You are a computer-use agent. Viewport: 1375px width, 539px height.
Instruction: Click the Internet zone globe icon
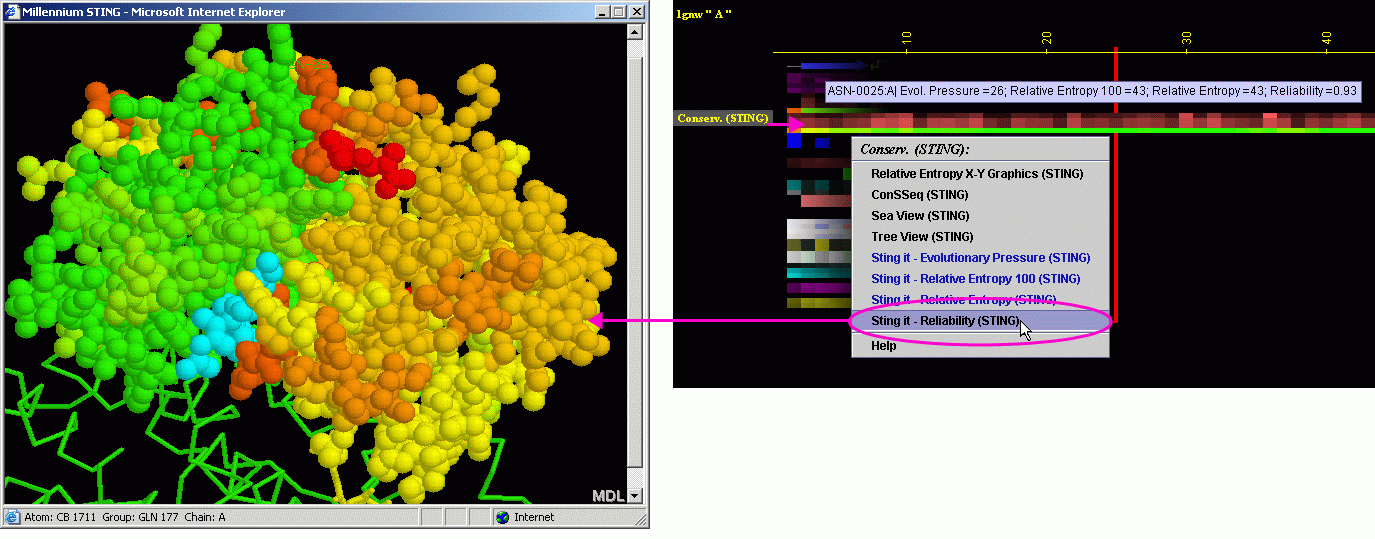click(502, 517)
